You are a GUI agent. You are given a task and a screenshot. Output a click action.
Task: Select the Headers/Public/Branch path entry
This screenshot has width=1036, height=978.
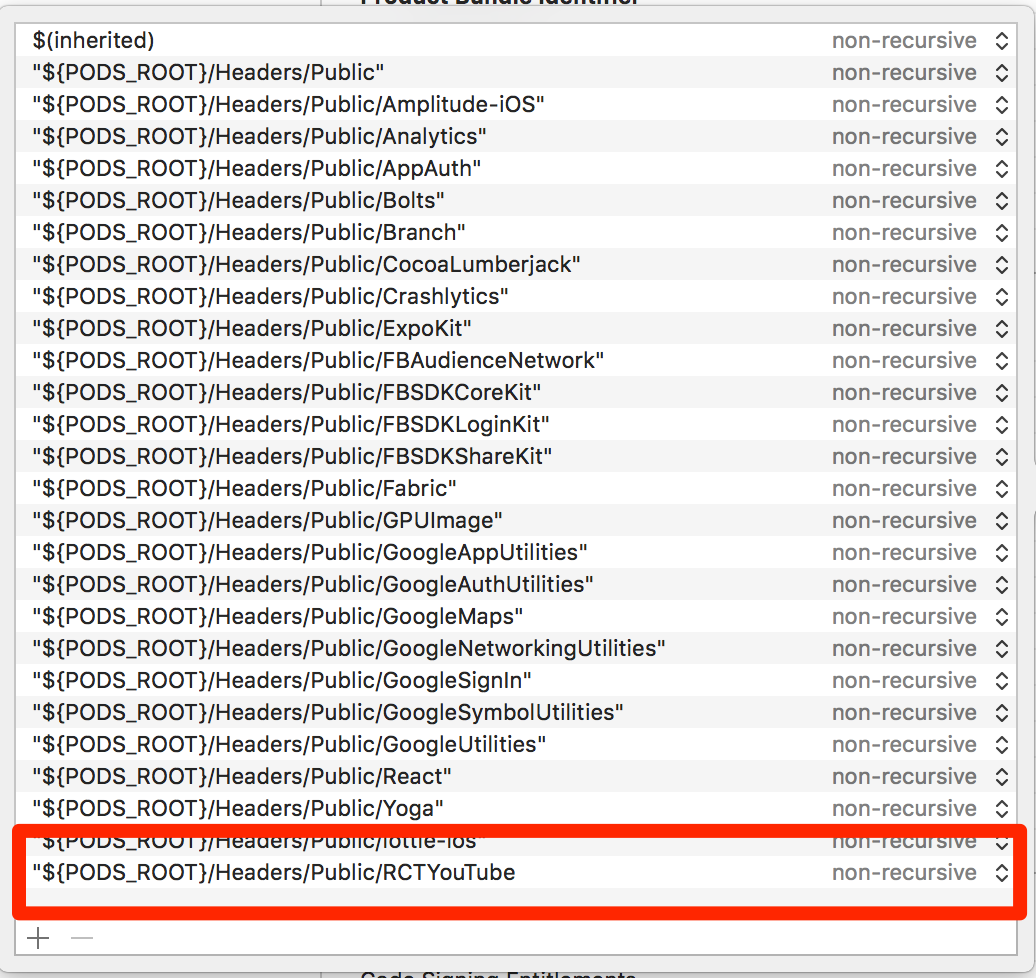(248, 233)
